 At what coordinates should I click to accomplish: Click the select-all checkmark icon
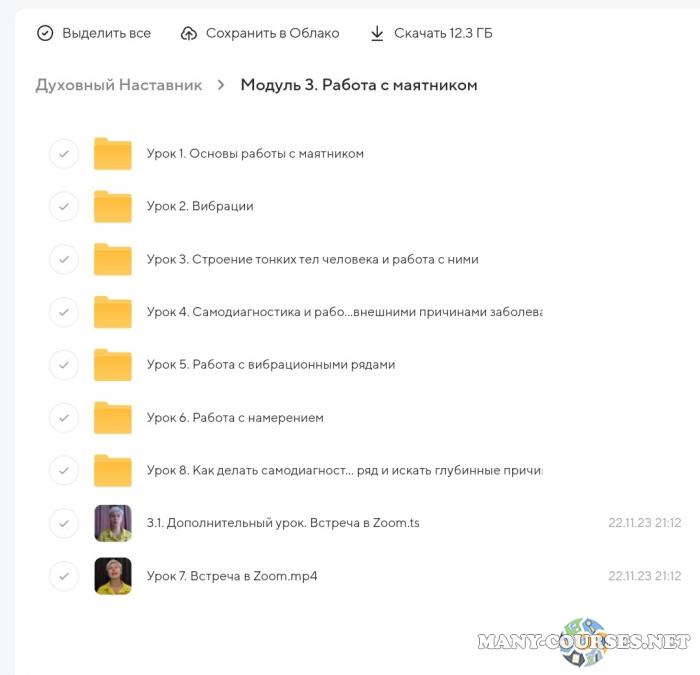point(45,33)
